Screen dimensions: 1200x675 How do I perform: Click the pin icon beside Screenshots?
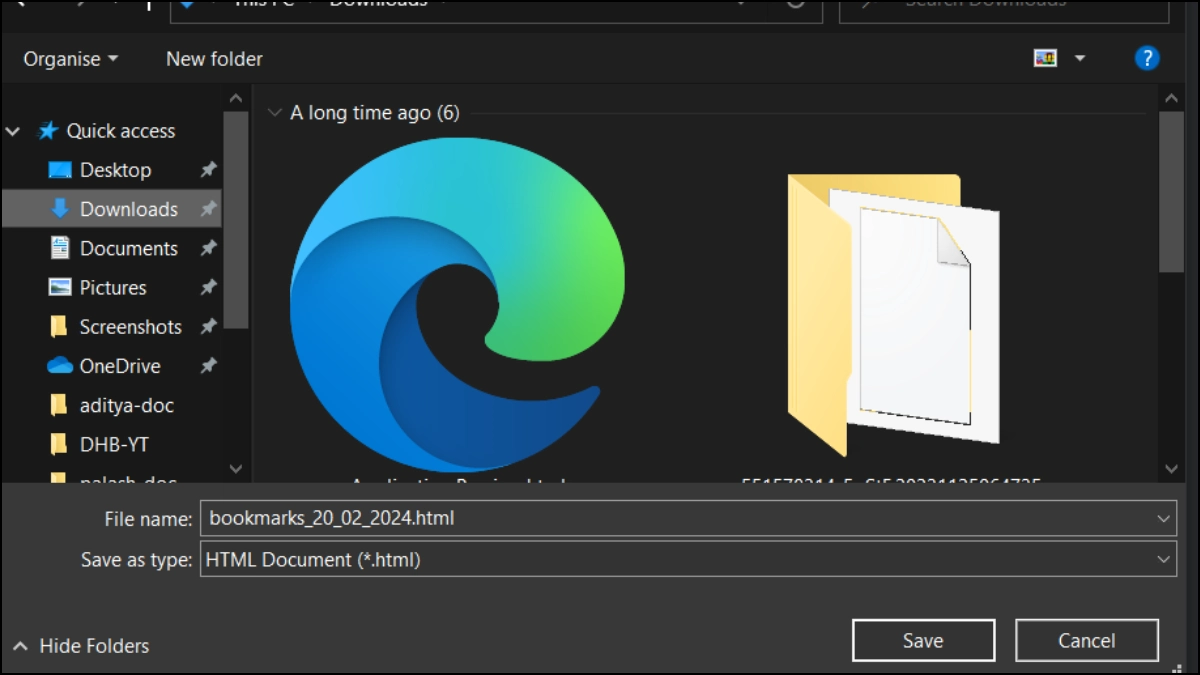[x=208, y=327]
